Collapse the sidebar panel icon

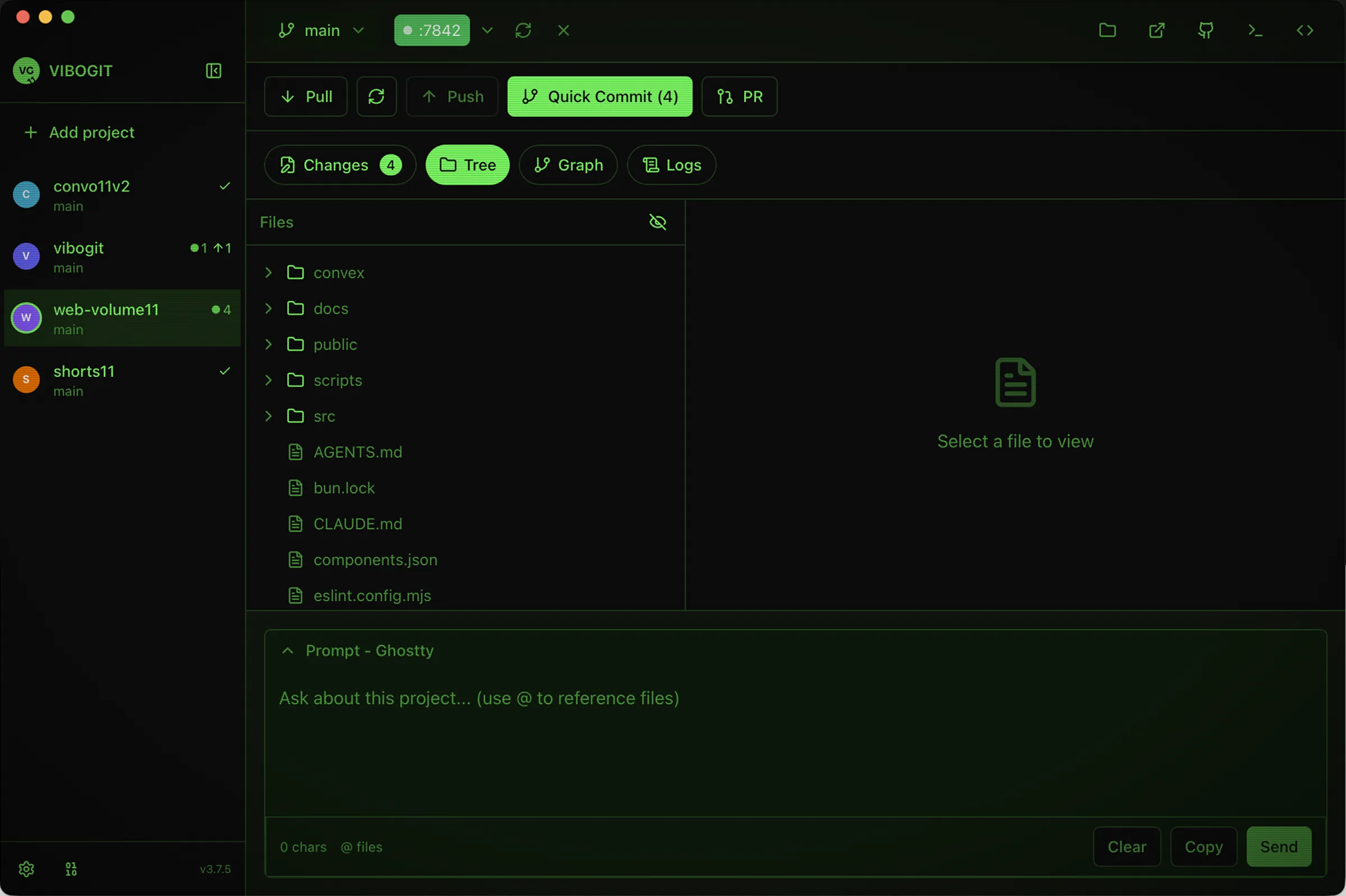tap(213, 71)
